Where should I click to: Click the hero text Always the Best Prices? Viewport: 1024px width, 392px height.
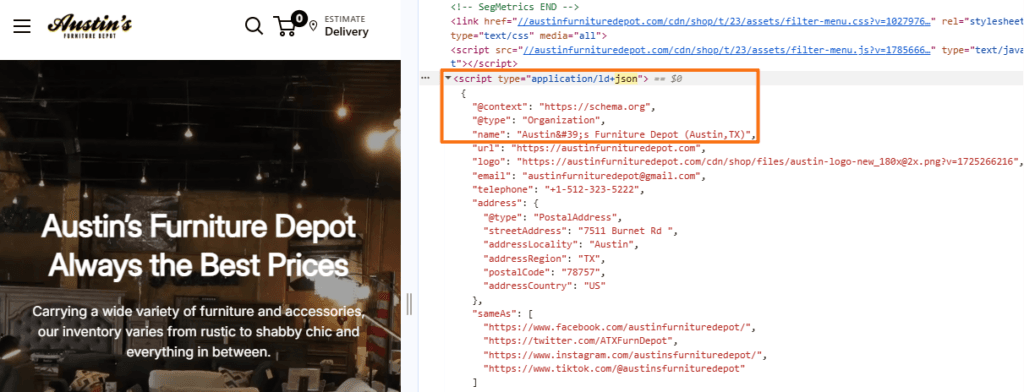pyautogui.click(x=199, y=266)
